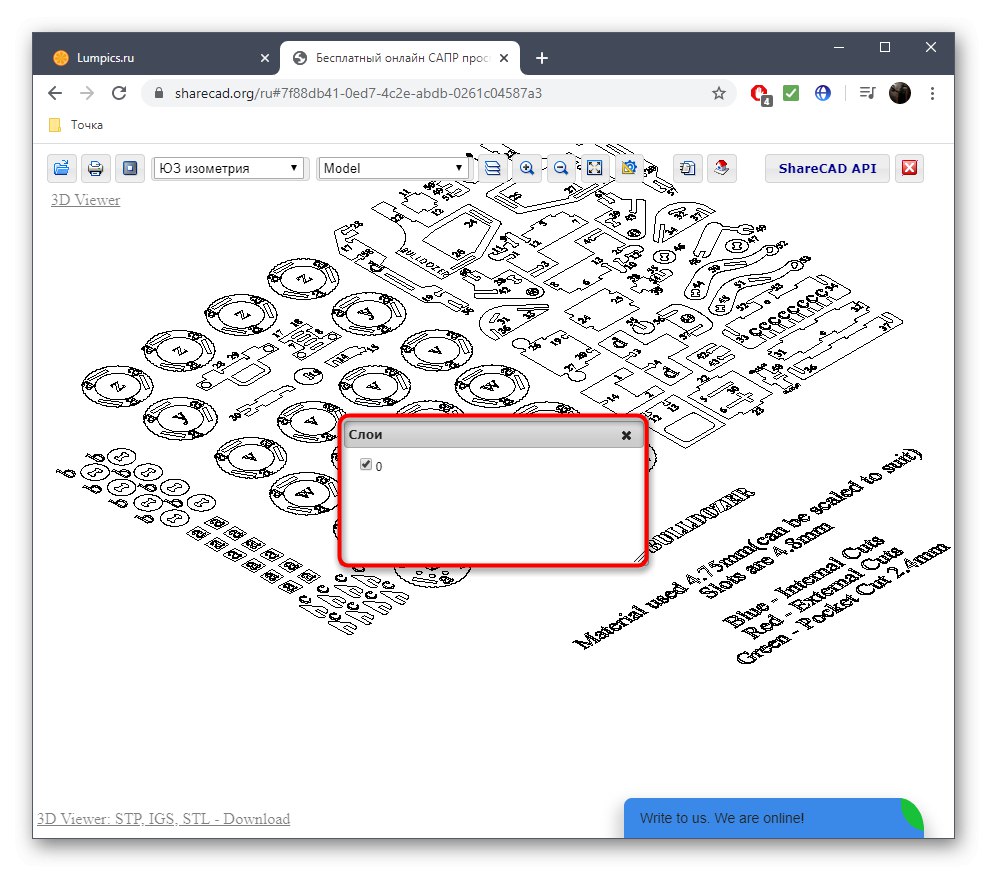
Task: Click the Слои panel title bar
Action: [493, 435]
